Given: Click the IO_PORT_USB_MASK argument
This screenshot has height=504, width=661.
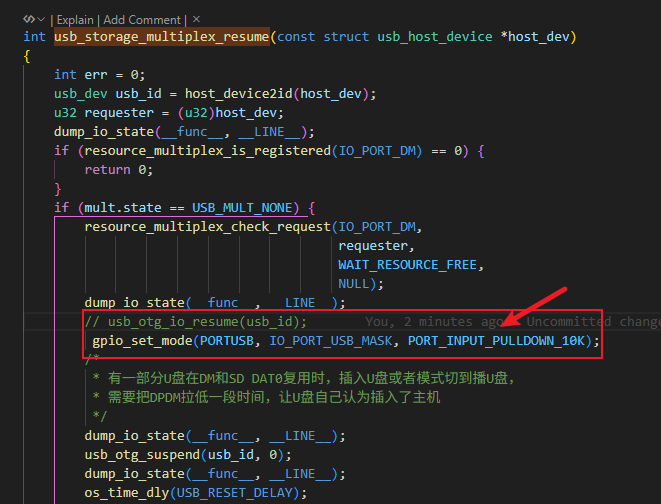Looking at the screenshot, I should pos(331,340).
